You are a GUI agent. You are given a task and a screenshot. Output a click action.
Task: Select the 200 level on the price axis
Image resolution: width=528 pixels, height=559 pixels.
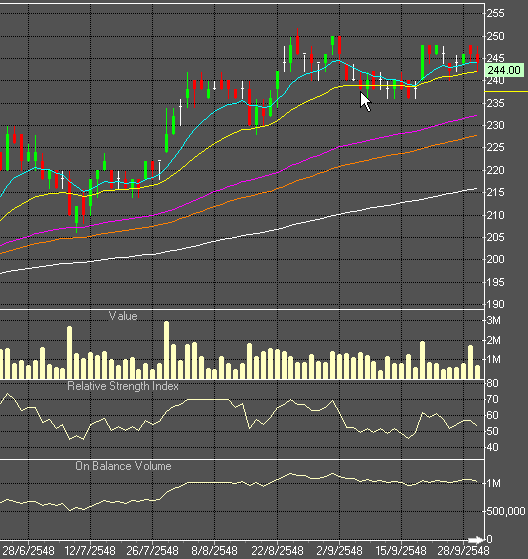tap(496, 259)
